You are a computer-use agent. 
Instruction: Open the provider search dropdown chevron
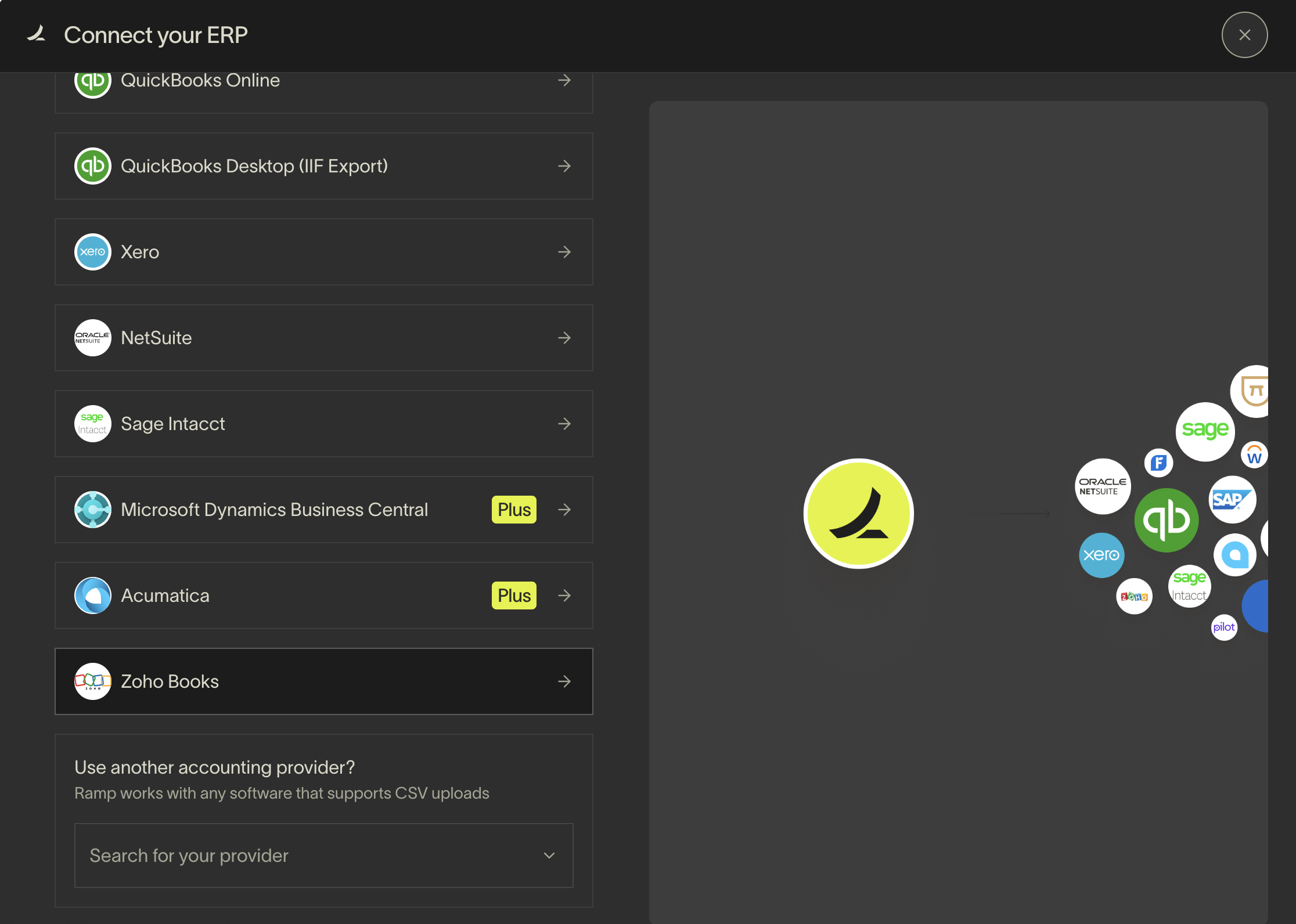[549, 856]
